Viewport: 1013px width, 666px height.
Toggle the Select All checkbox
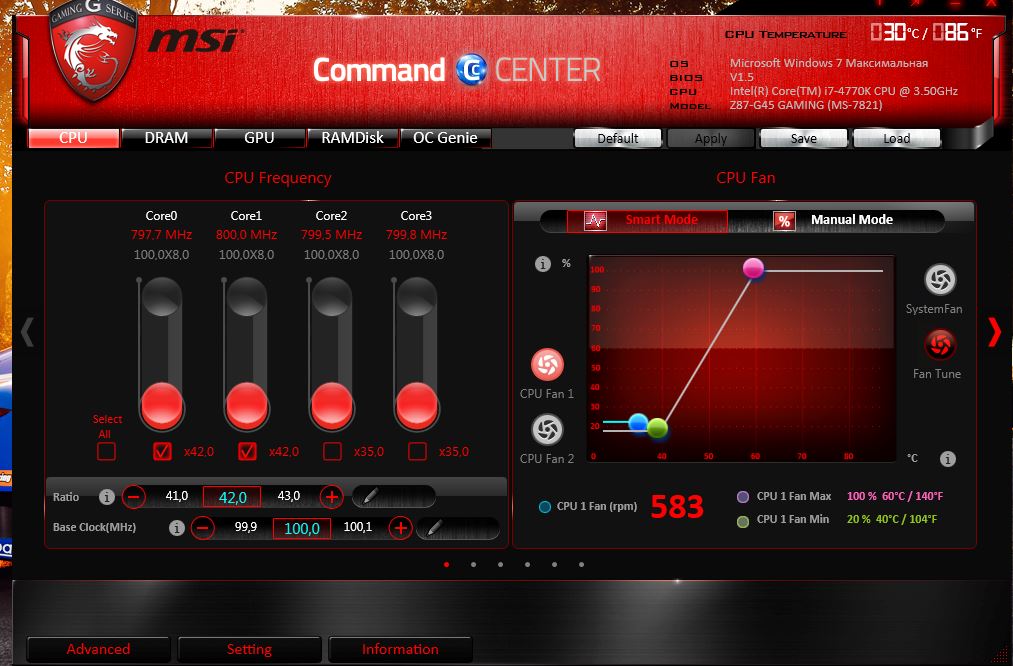[x=107, y=451]
